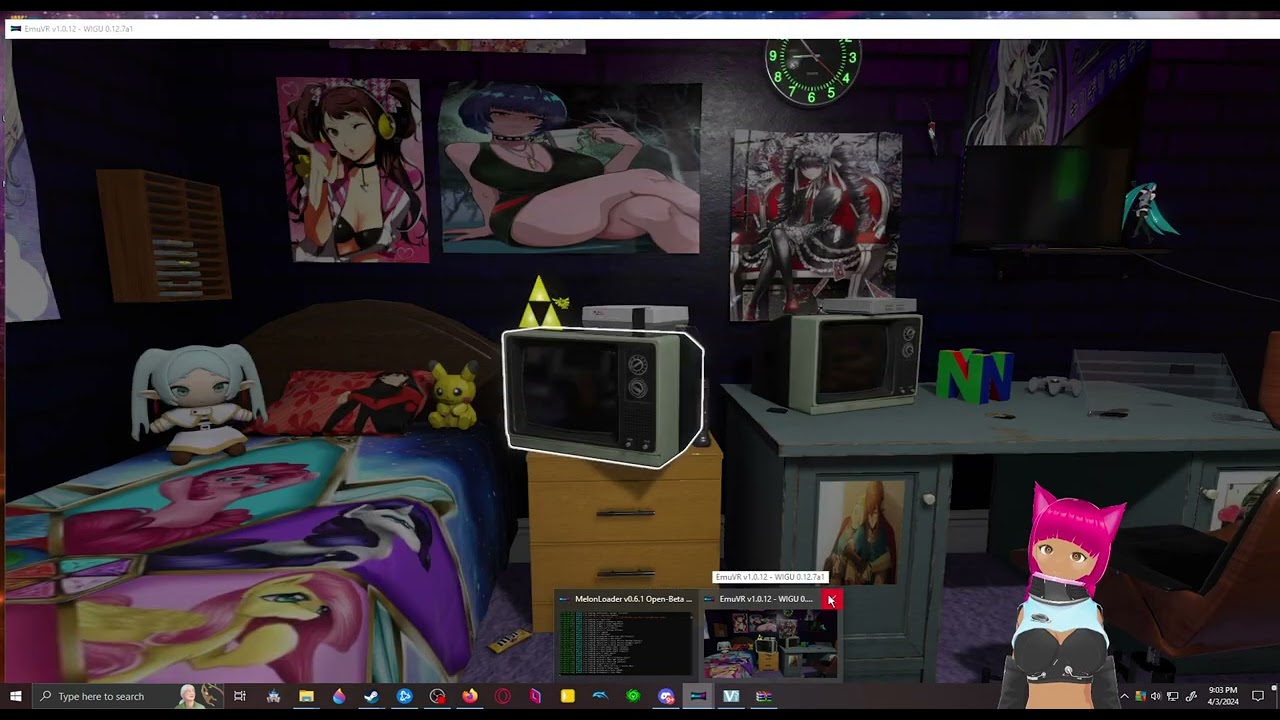
Task: Open File Explorer from the taskbar
Action: point(306,696)
